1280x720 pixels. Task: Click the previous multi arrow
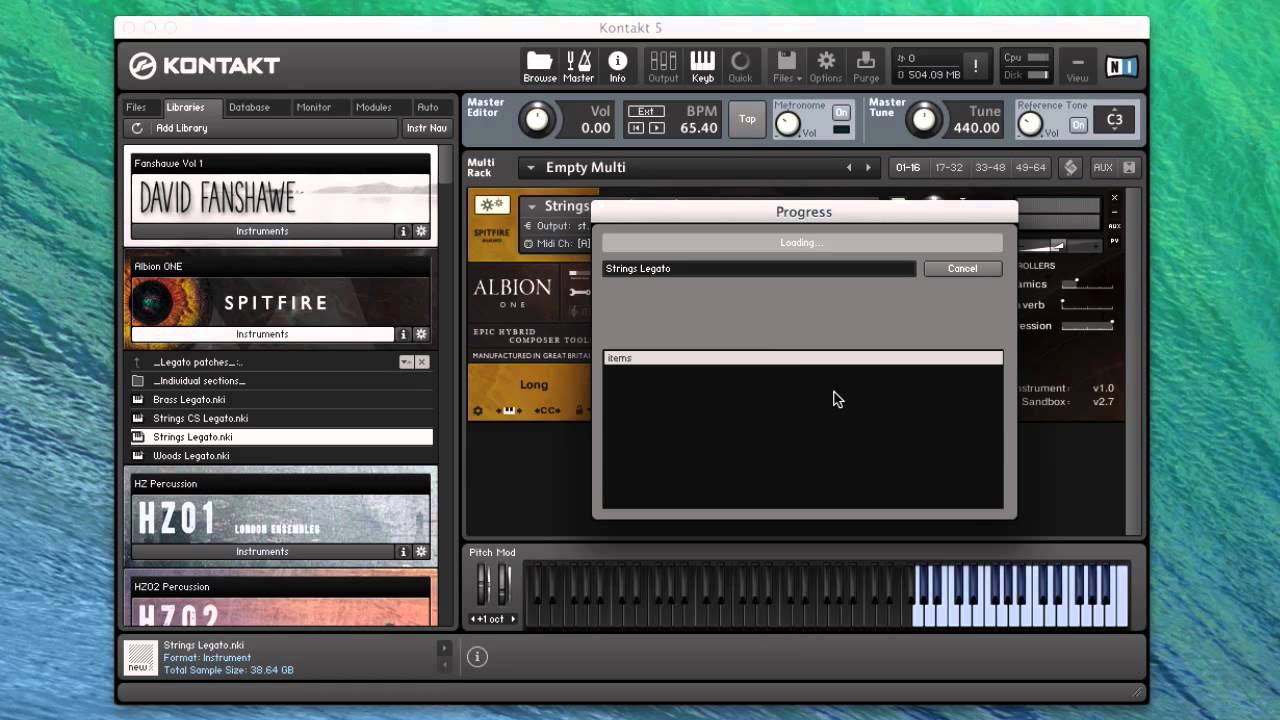[849, 168]
